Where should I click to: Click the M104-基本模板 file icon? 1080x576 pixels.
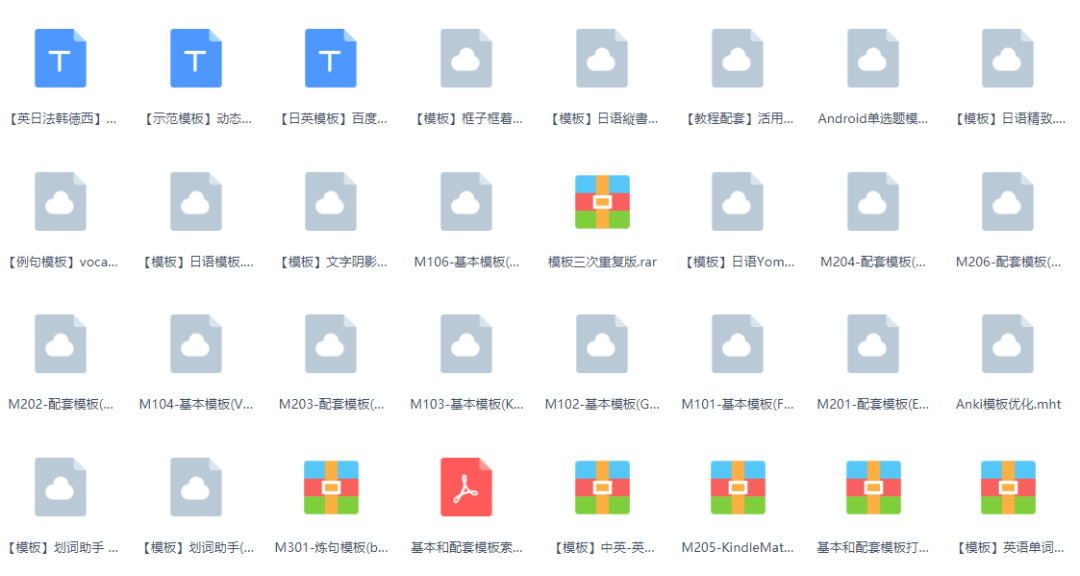coord(196,344)
